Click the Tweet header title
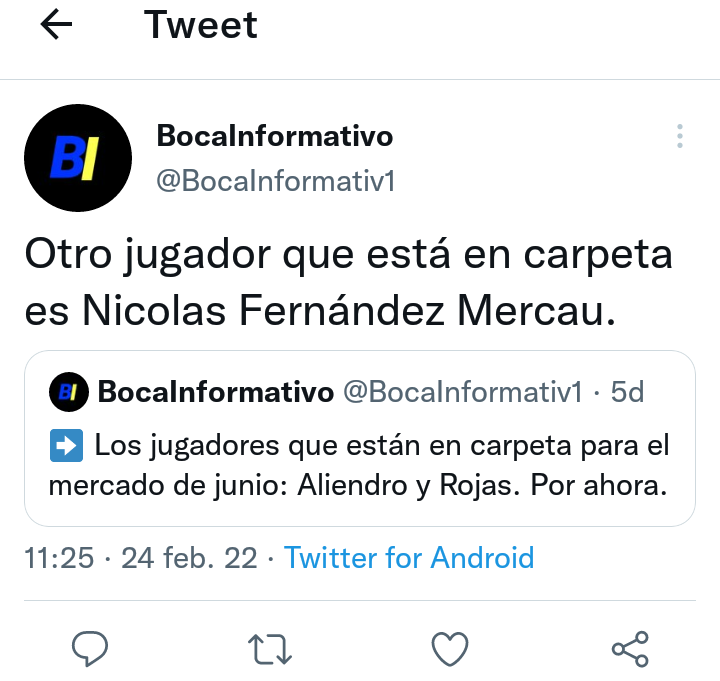The height and width of the screenshot is (681, 720). [201, 25]
